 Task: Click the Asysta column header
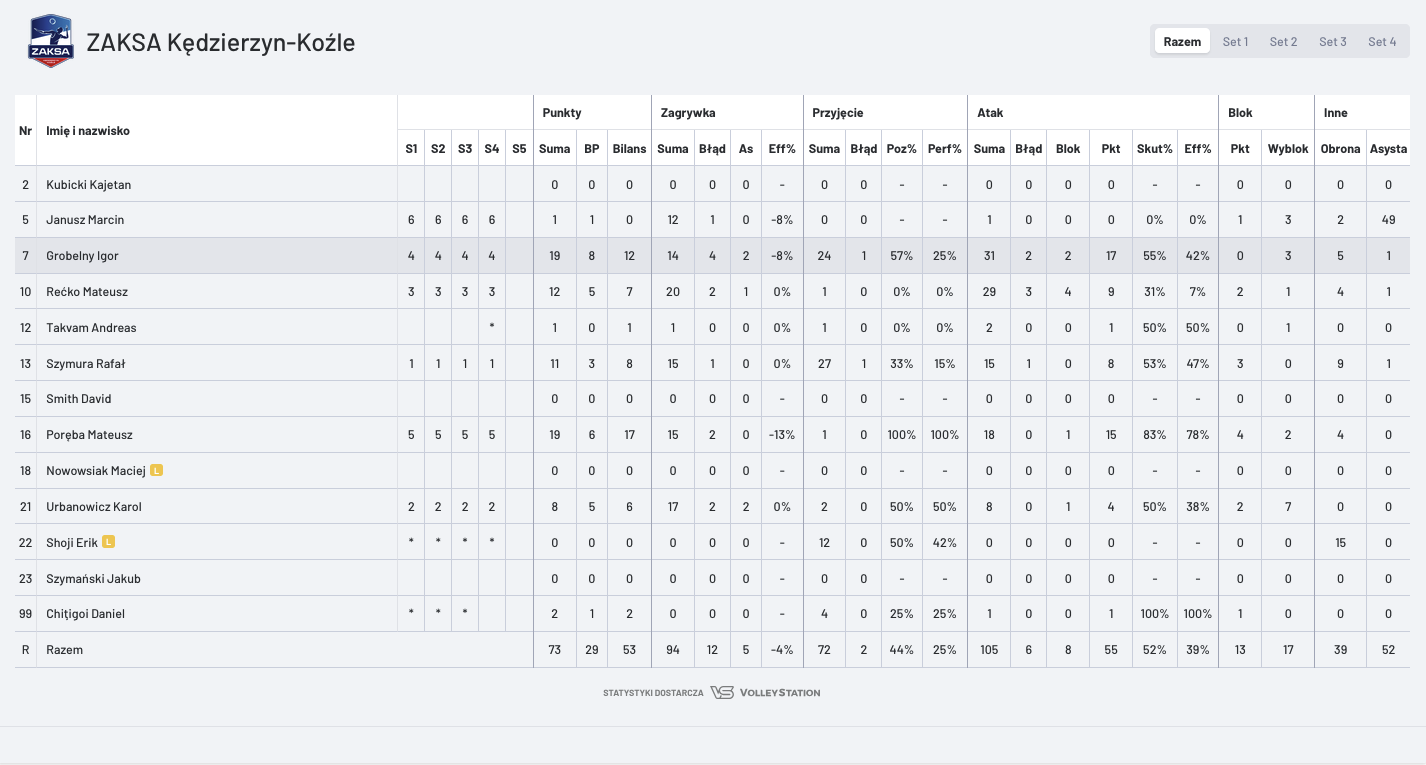[1388, 149]
